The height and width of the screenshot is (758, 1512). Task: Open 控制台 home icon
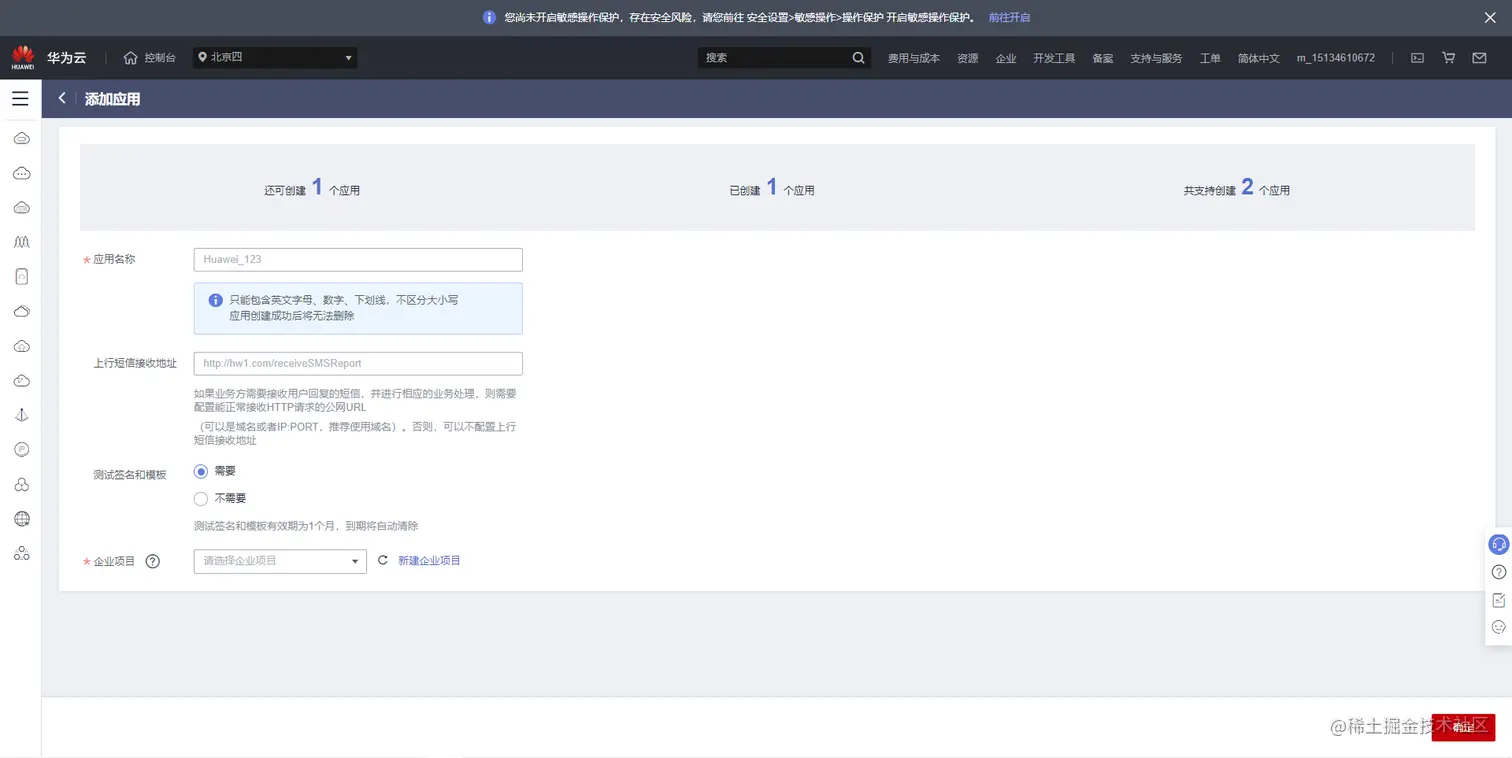tap(130, 58)
